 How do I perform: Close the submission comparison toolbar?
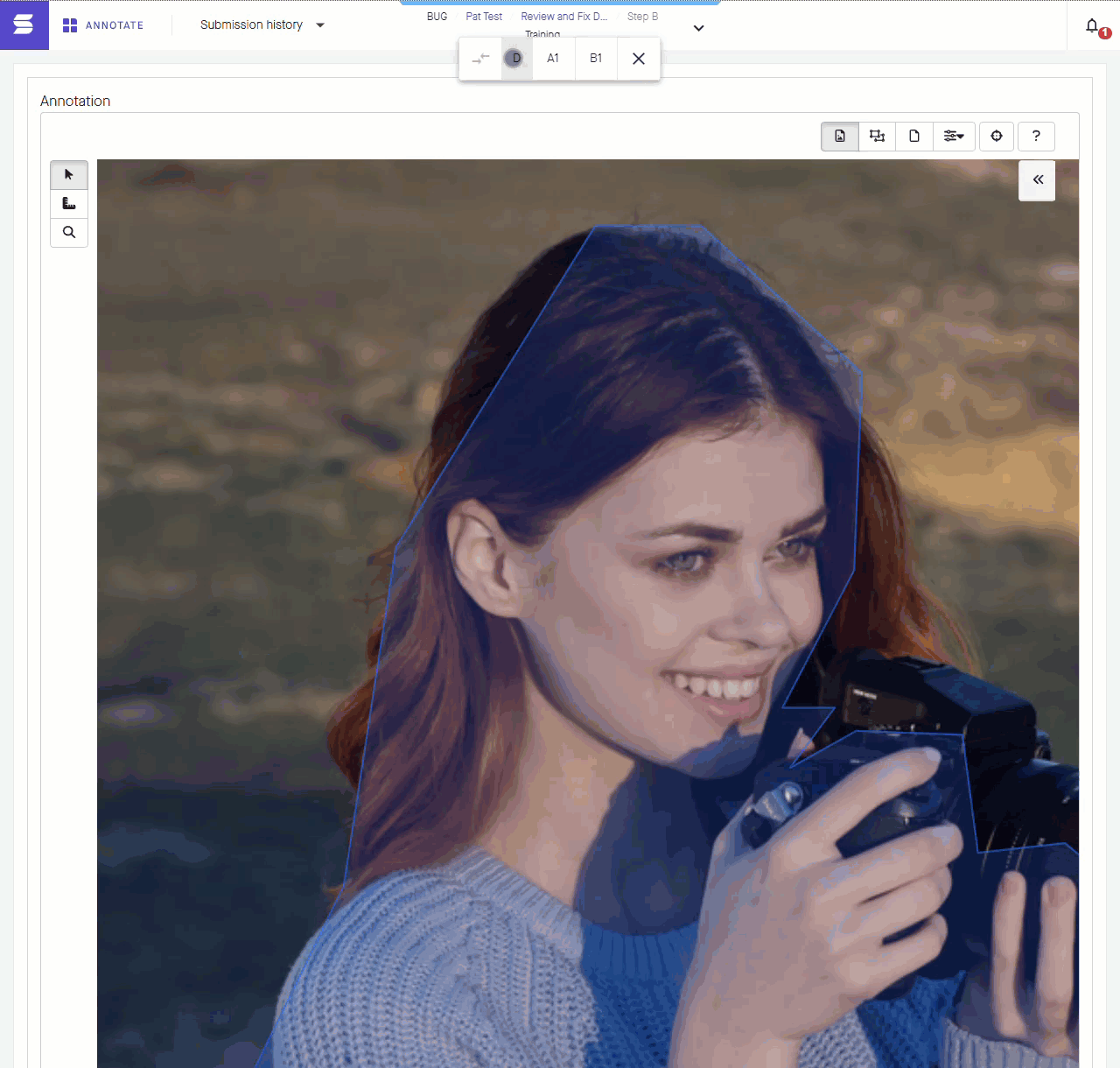click(x=639, y=59)
